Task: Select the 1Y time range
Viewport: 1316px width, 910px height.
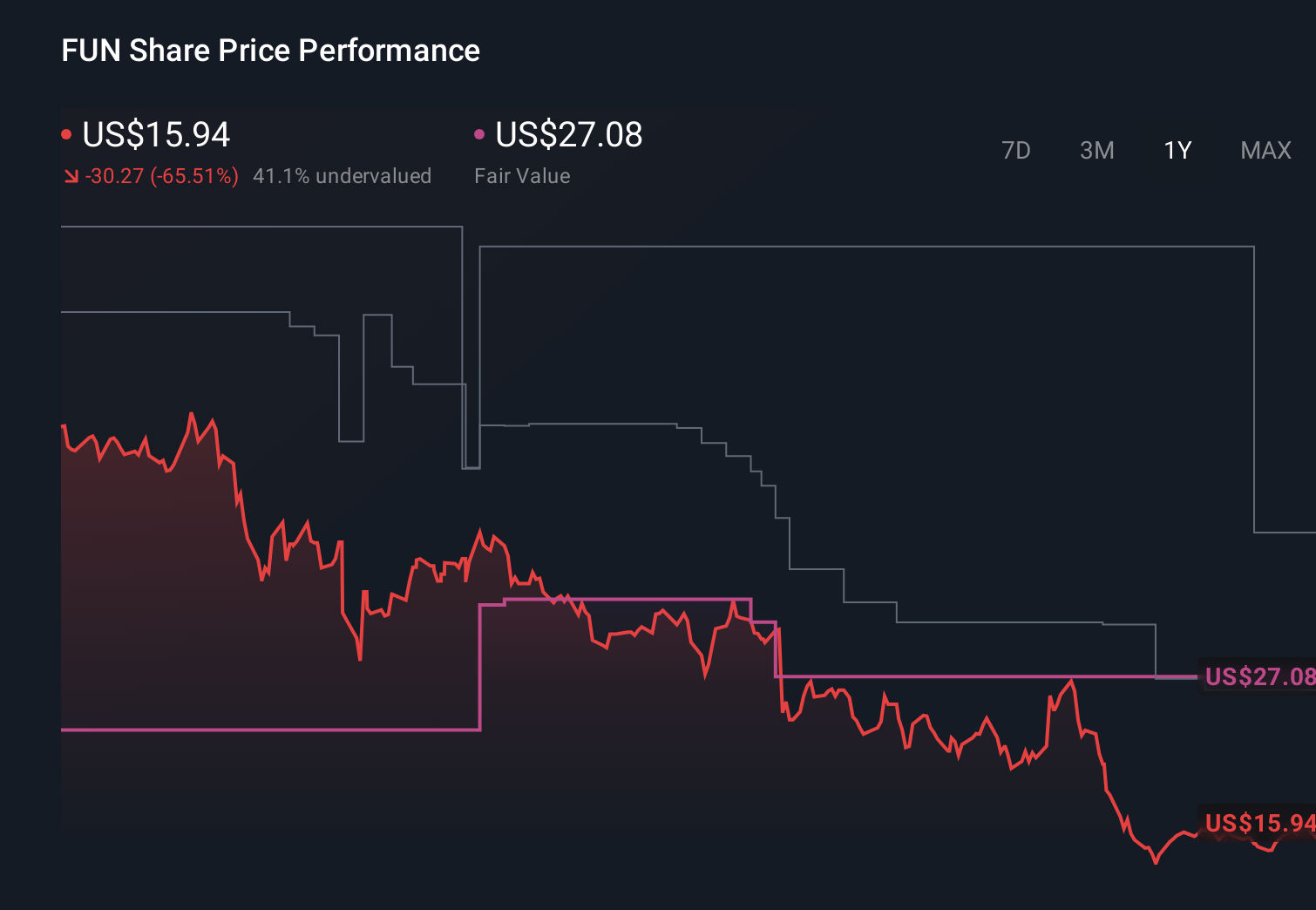Action: pos(1177,150)
